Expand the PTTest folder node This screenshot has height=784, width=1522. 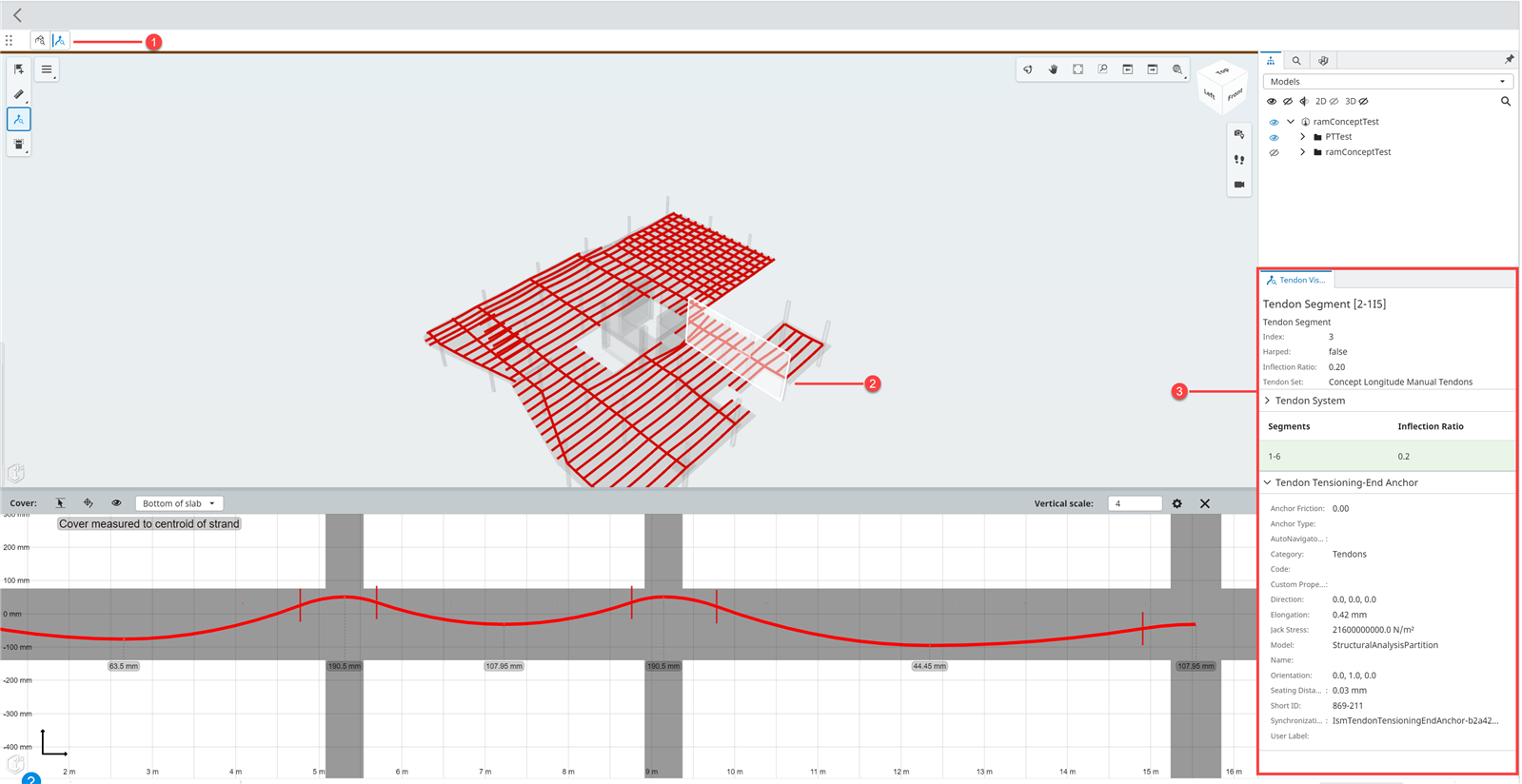[1303, 137]
